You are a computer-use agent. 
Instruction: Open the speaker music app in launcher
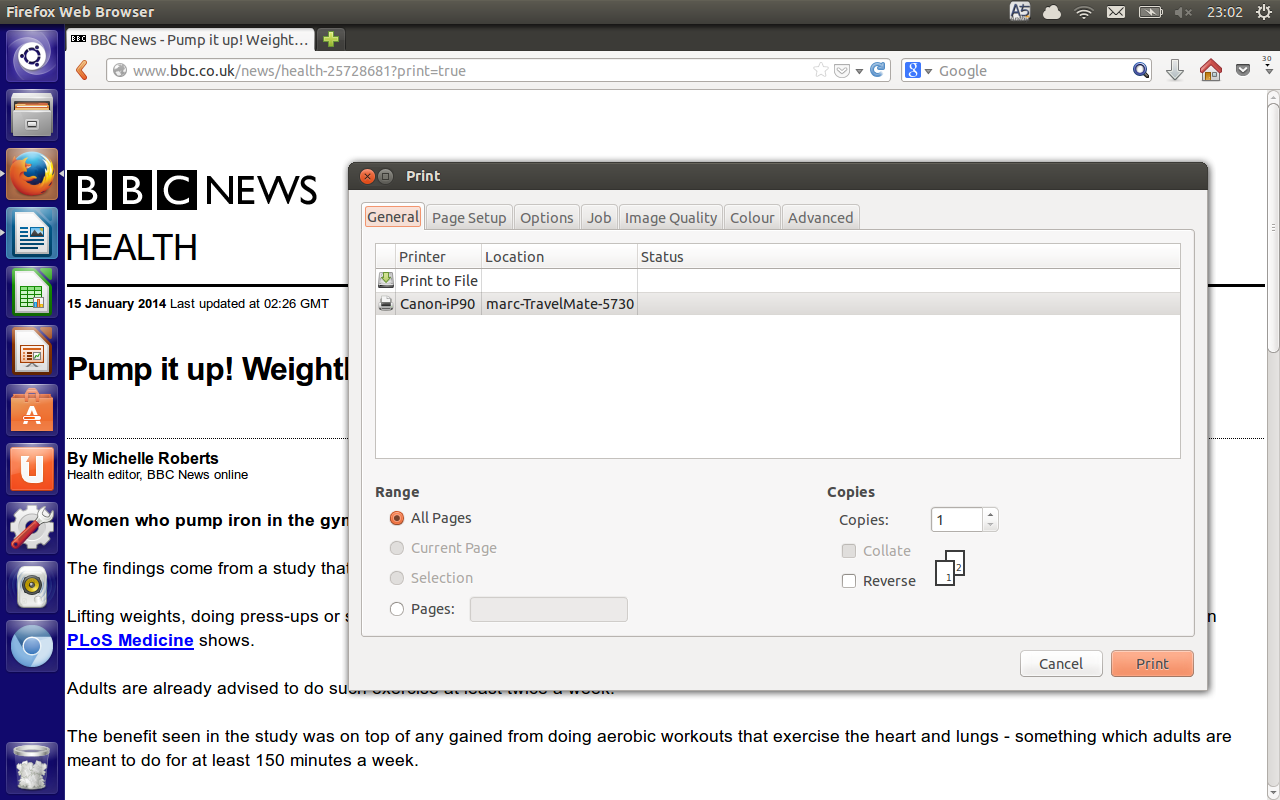[32, 587]
